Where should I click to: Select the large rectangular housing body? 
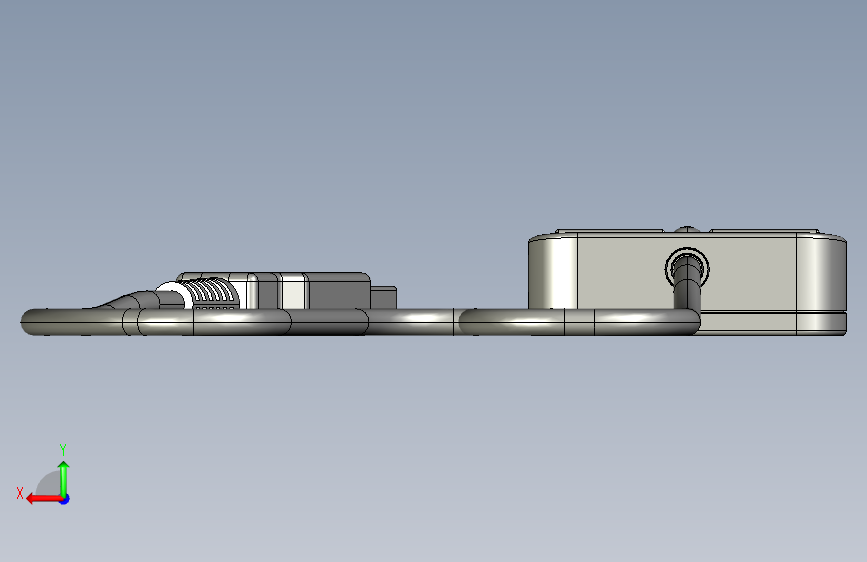tap(687, 283)
